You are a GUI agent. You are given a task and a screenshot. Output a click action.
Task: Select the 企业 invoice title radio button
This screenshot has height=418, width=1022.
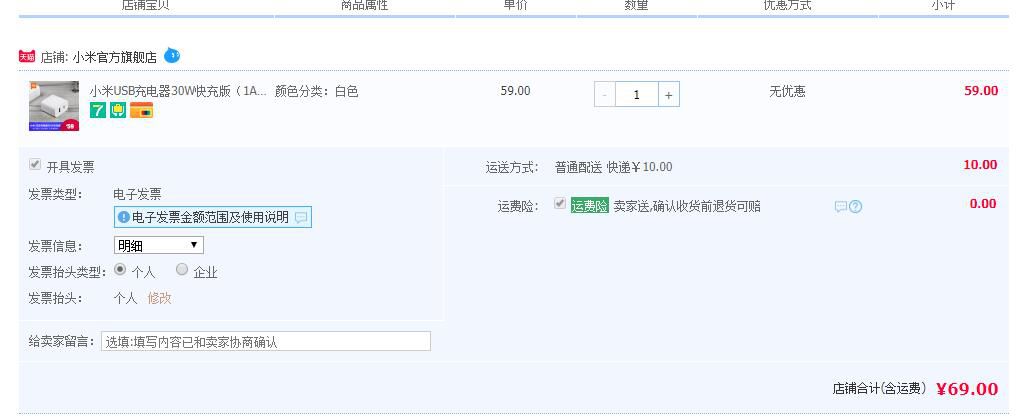(x=182, y=269)
